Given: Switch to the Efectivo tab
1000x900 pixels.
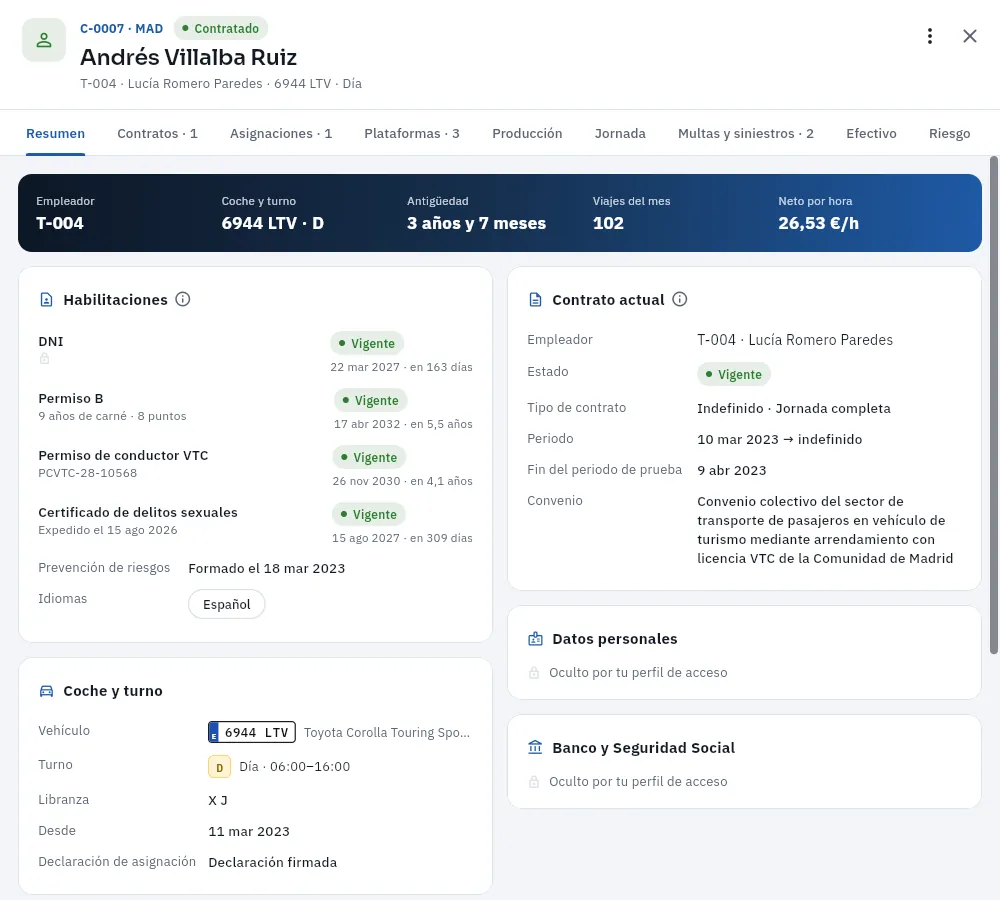Looking at the screenshot, I should click(x=872, y=133).
